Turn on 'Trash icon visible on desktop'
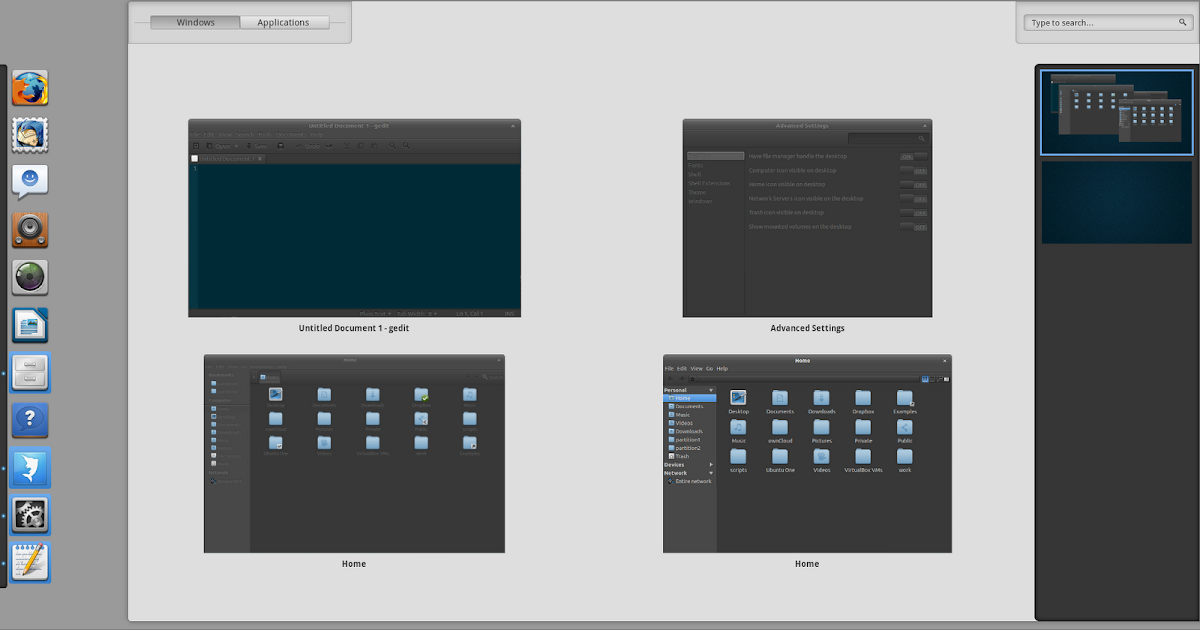 (x=913, y=212)
